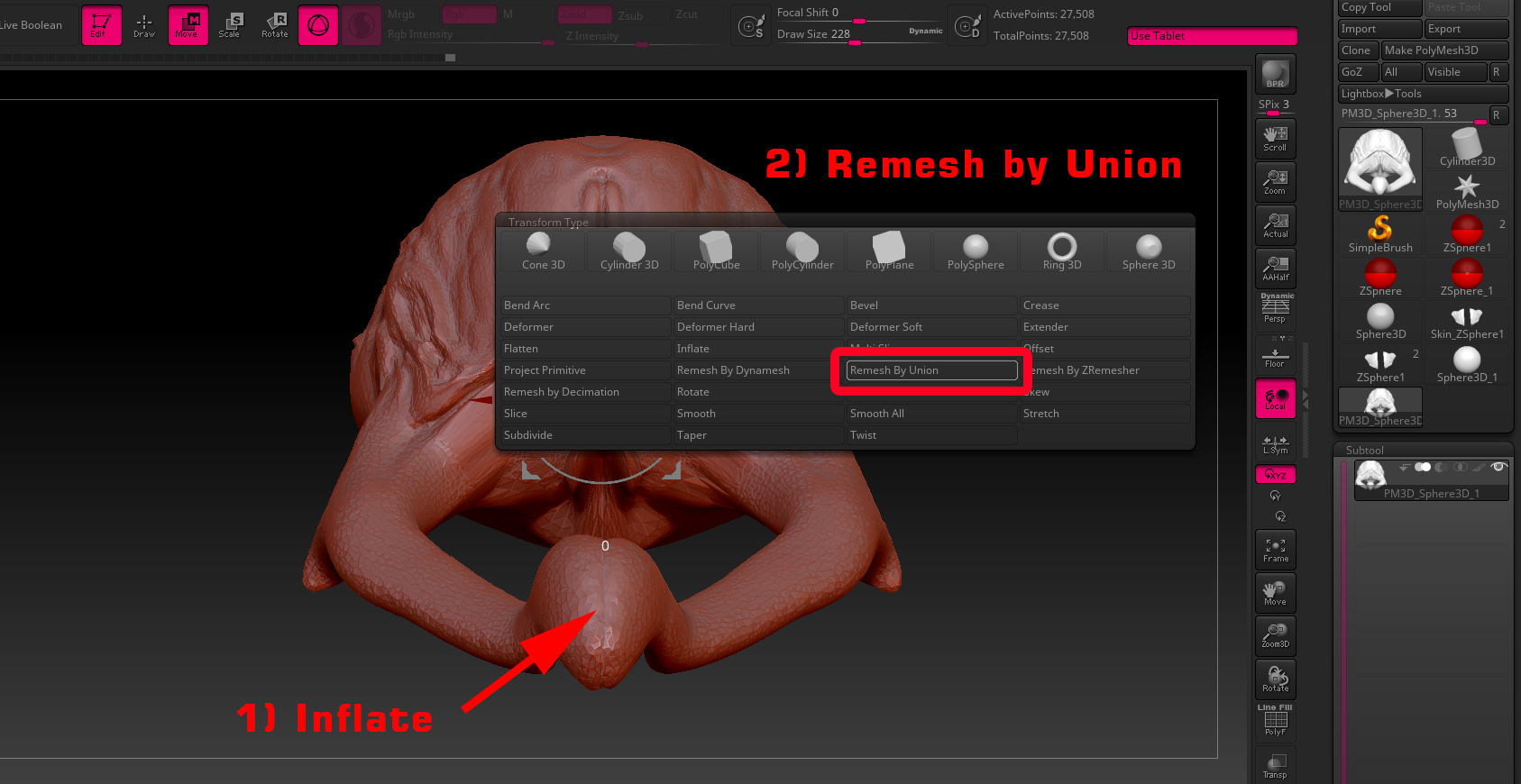Click the right-shelf Rotate view icon
The image size is (1521, 784).
click(x=1275, y=679)
